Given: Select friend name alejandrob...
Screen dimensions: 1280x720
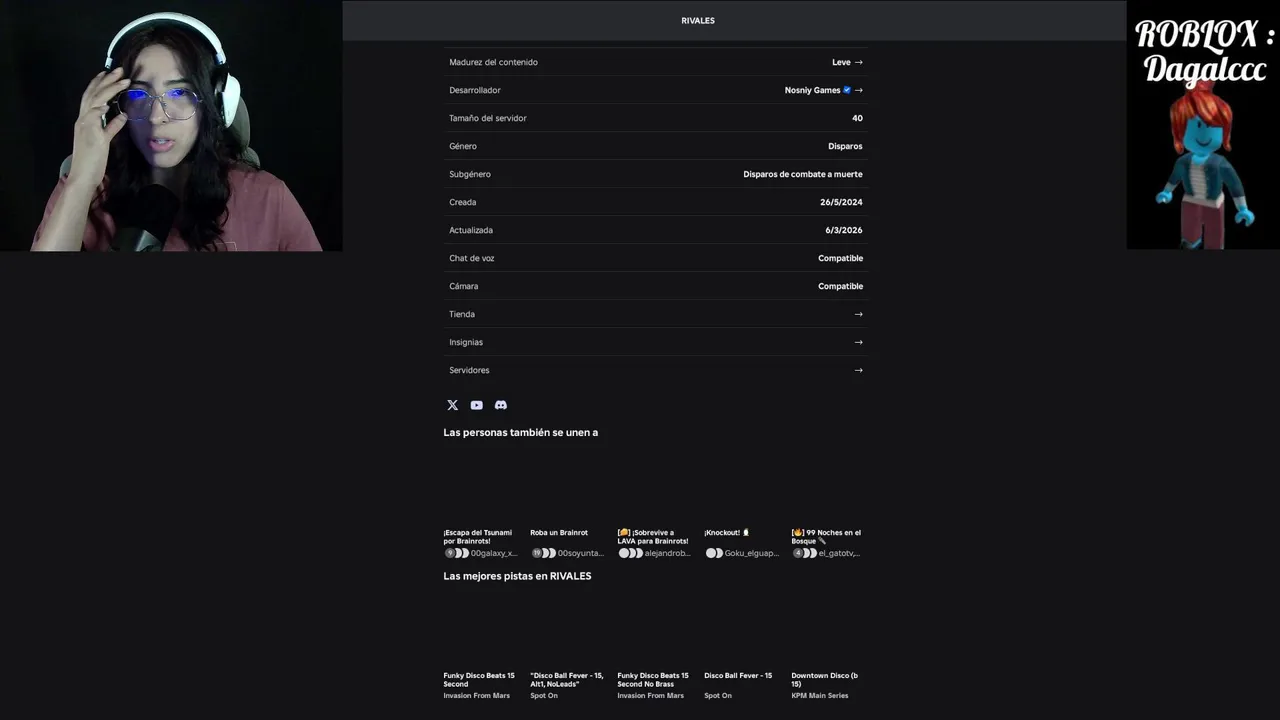Looking at the screenshot, I should pyautogui.click(x=668, y=553).
